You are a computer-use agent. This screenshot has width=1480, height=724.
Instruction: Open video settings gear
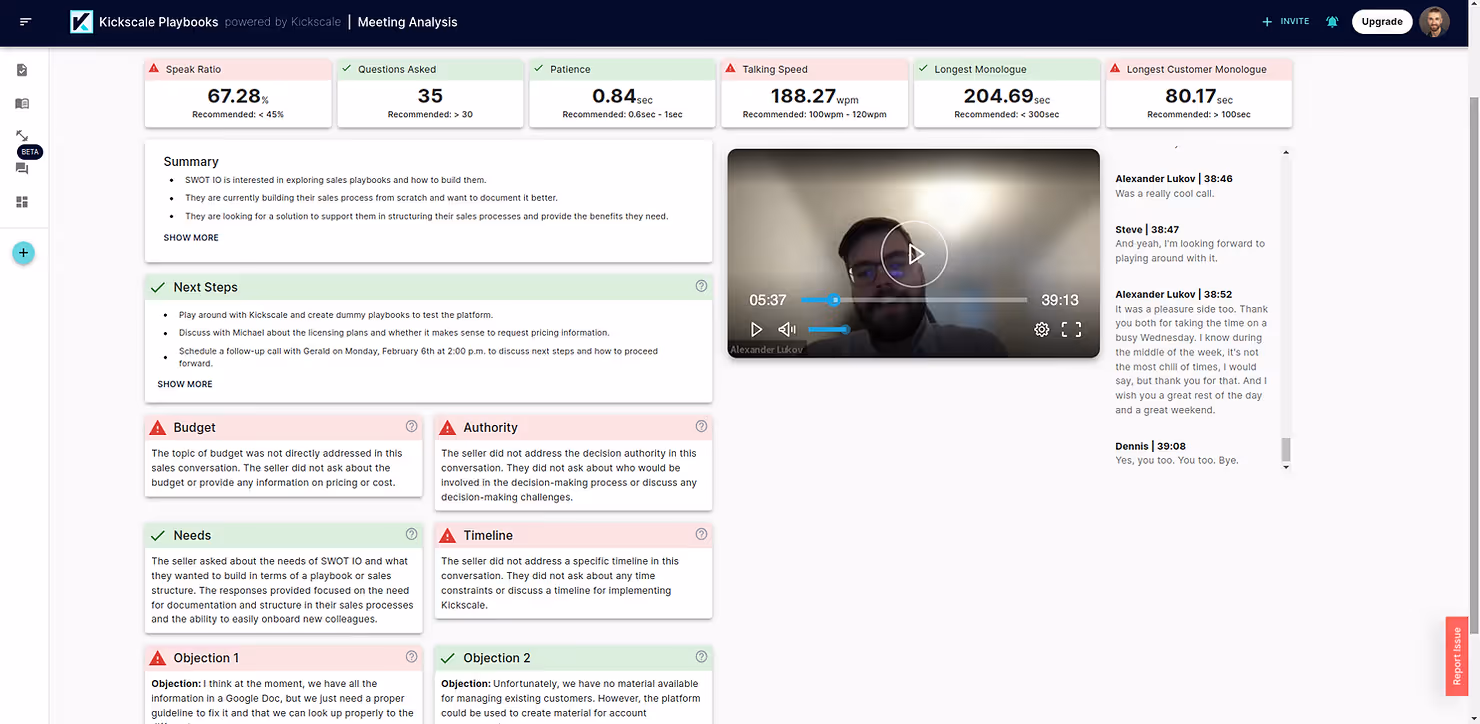coord(1041,329)
